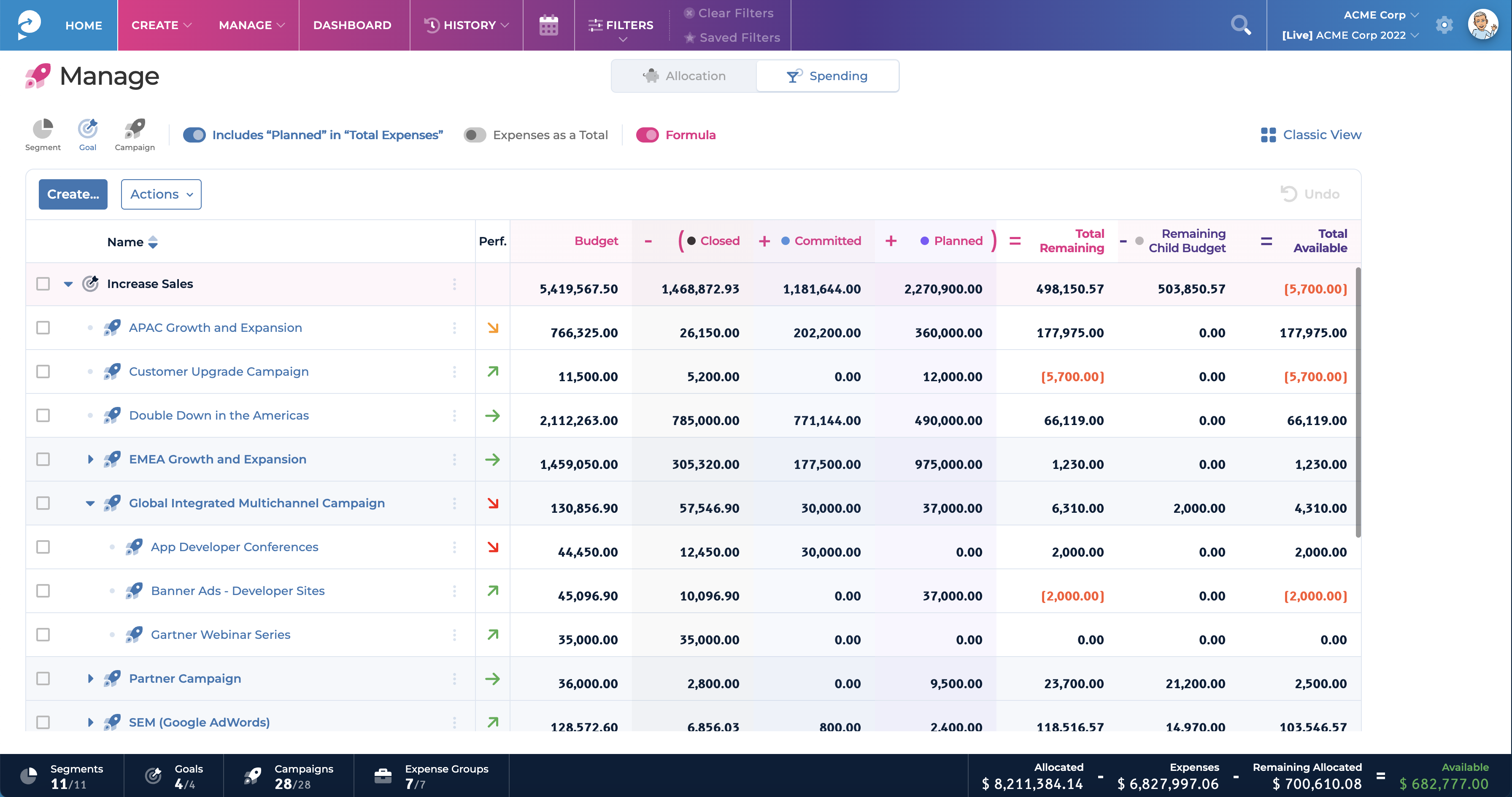Viewport: 1512px width, 797px height.
Task: Click Customer Upgrade Campaign performance arrow
Action: click(x=493, y=372)
